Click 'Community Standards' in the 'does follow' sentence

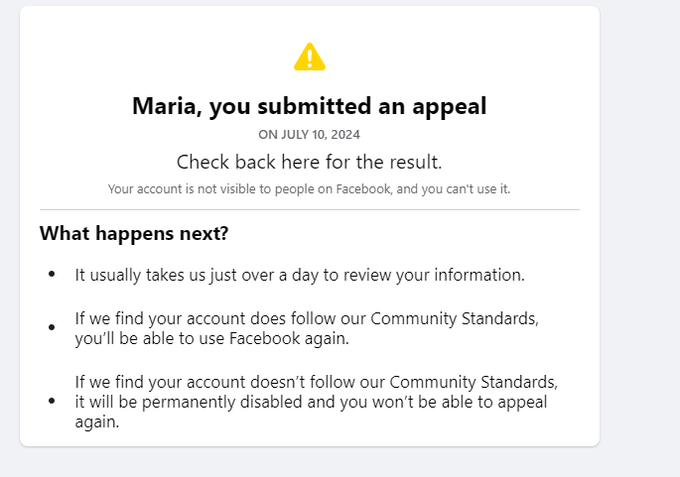click(x=454, y=319)
